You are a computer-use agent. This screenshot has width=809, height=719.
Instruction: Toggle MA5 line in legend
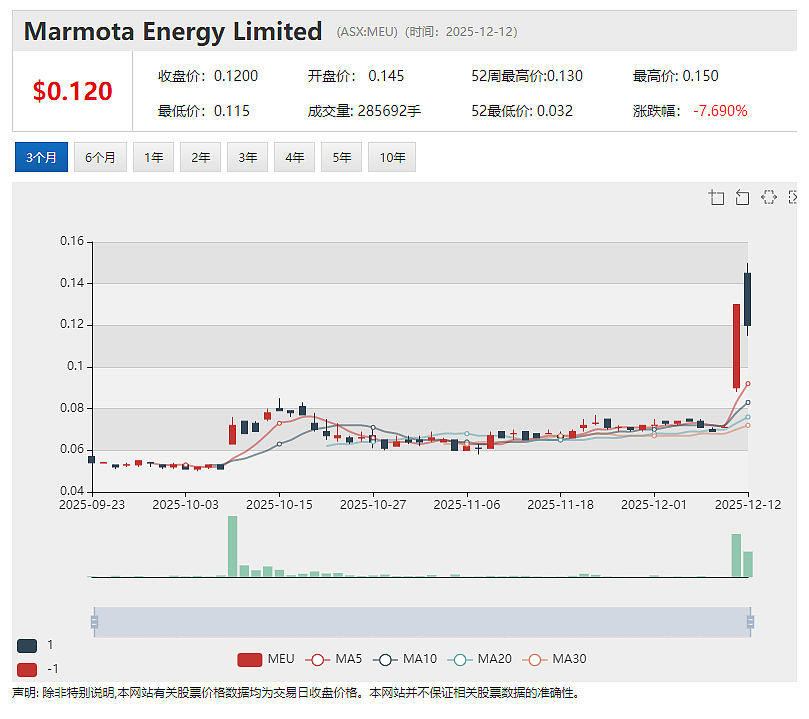[x=333, y=660]
